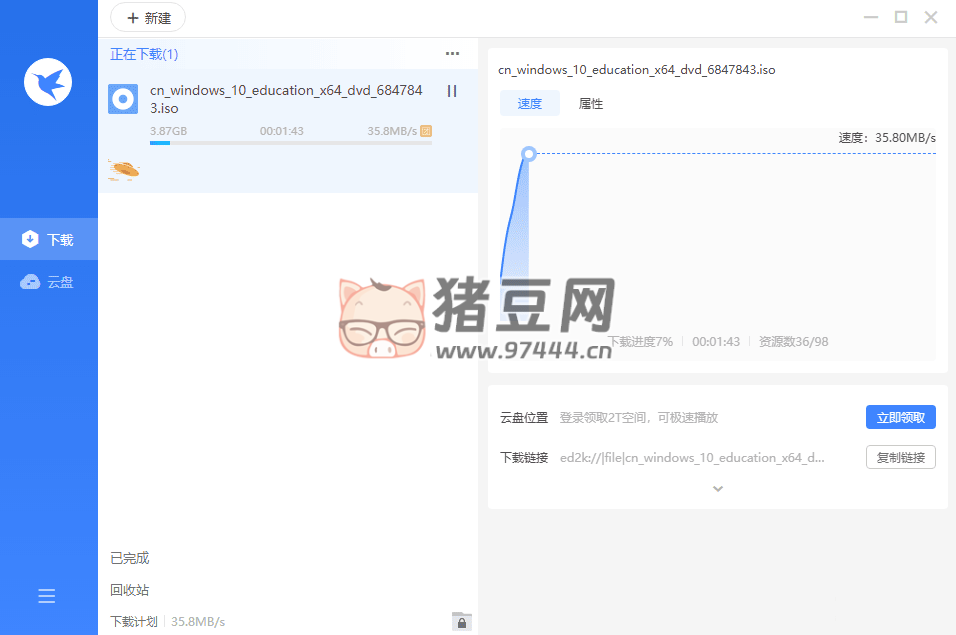The height and width of the screenshot is (635, 956).
Task: Click the orange flying saucer acceleration icon
Action: [124, 170]
